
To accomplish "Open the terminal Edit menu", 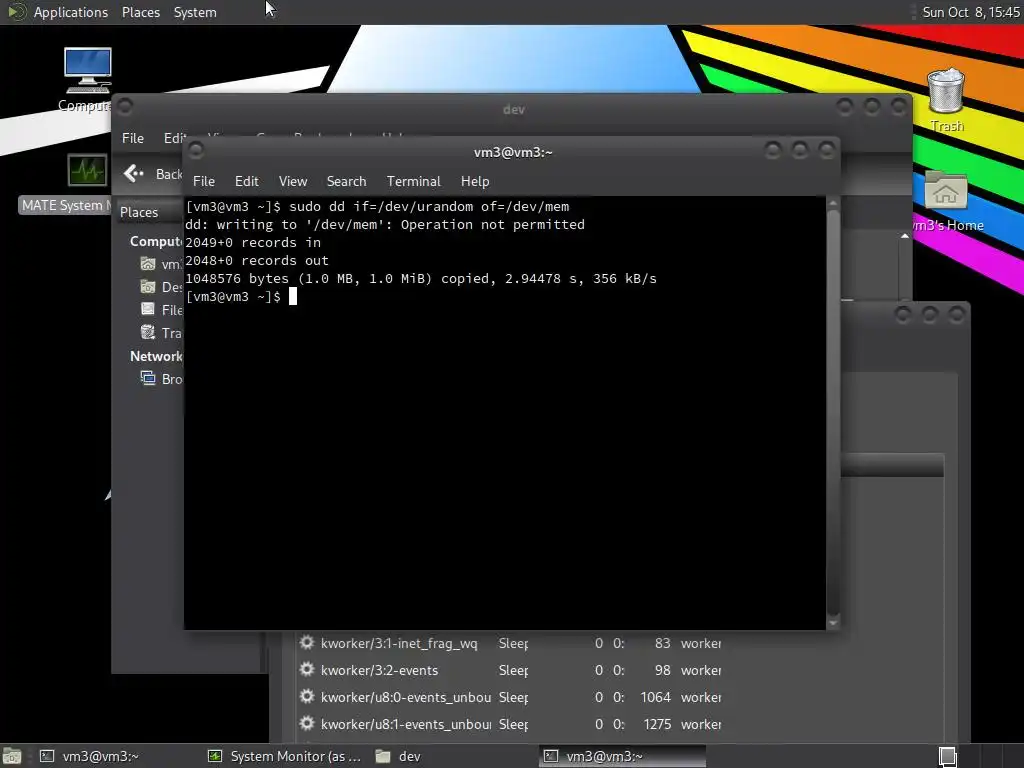I will pos(246,181).
